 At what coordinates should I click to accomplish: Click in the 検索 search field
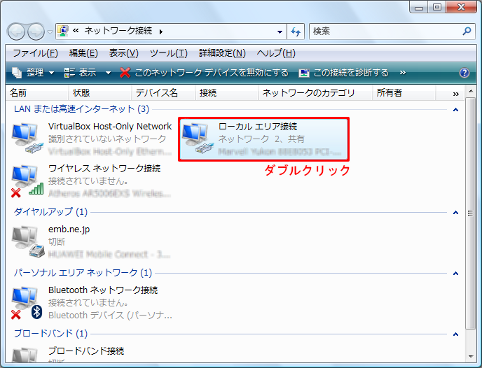[387, 31]
